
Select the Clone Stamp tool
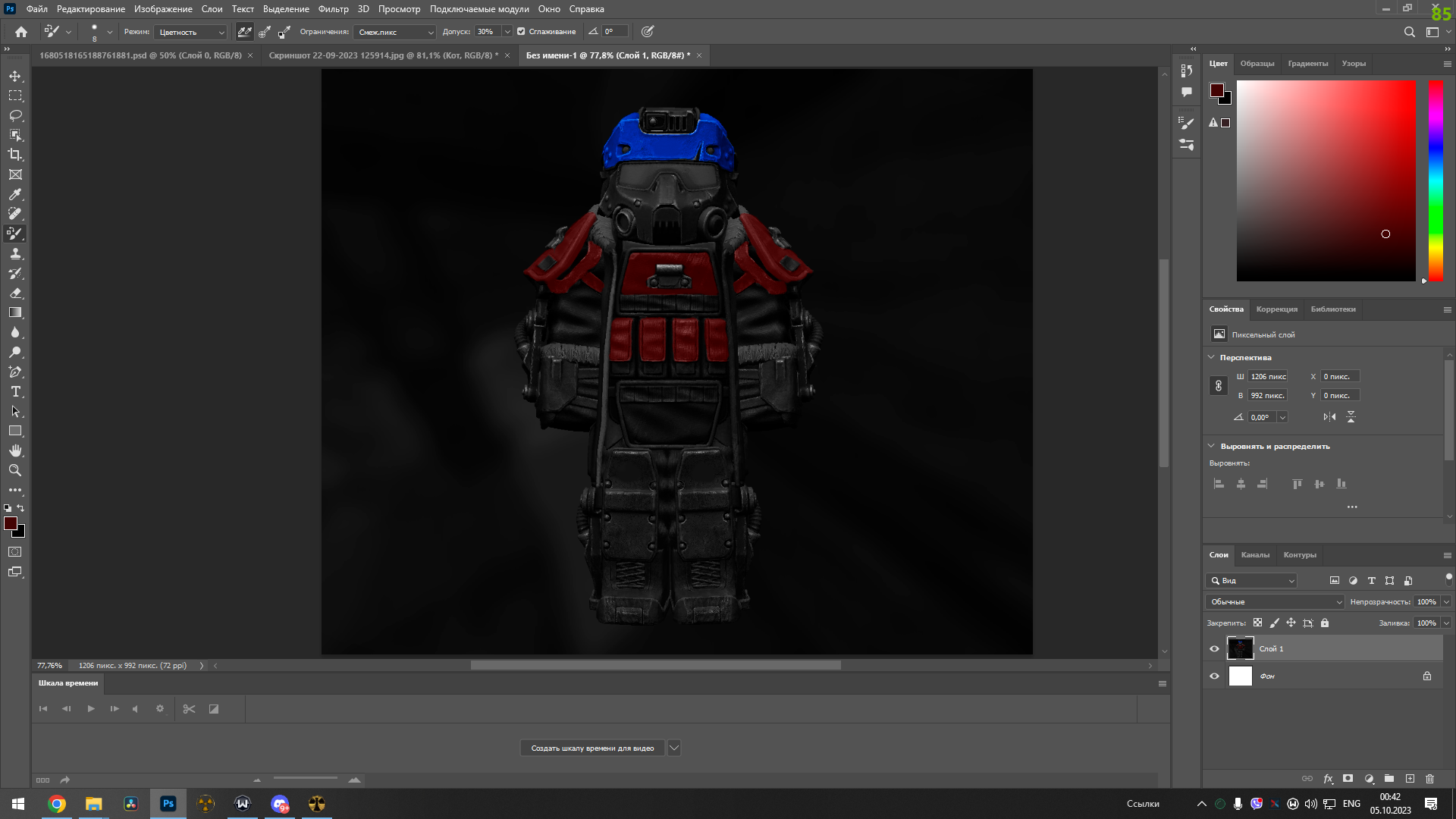pos(15,253)
